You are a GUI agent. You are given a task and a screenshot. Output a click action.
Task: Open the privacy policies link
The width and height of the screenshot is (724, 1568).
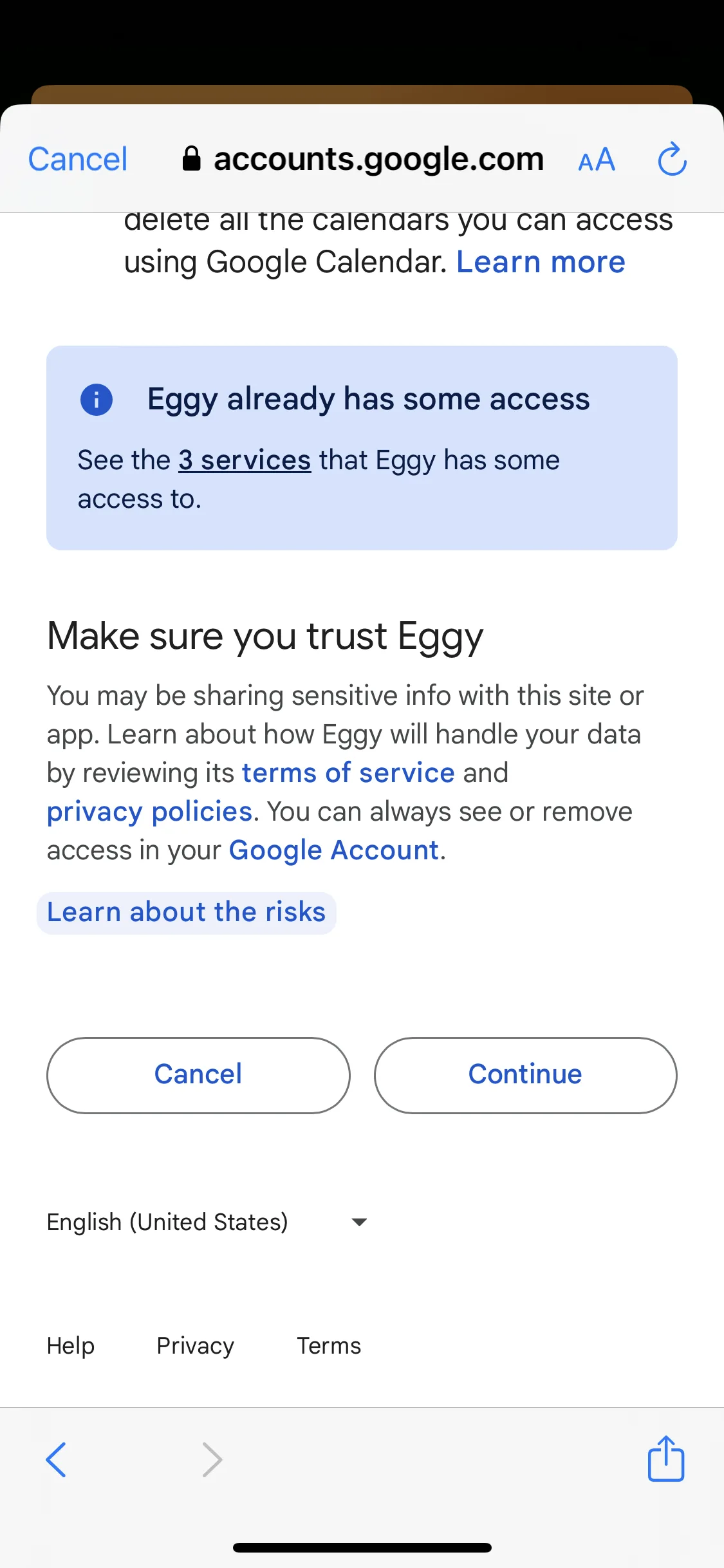click(x=149, y=812)
